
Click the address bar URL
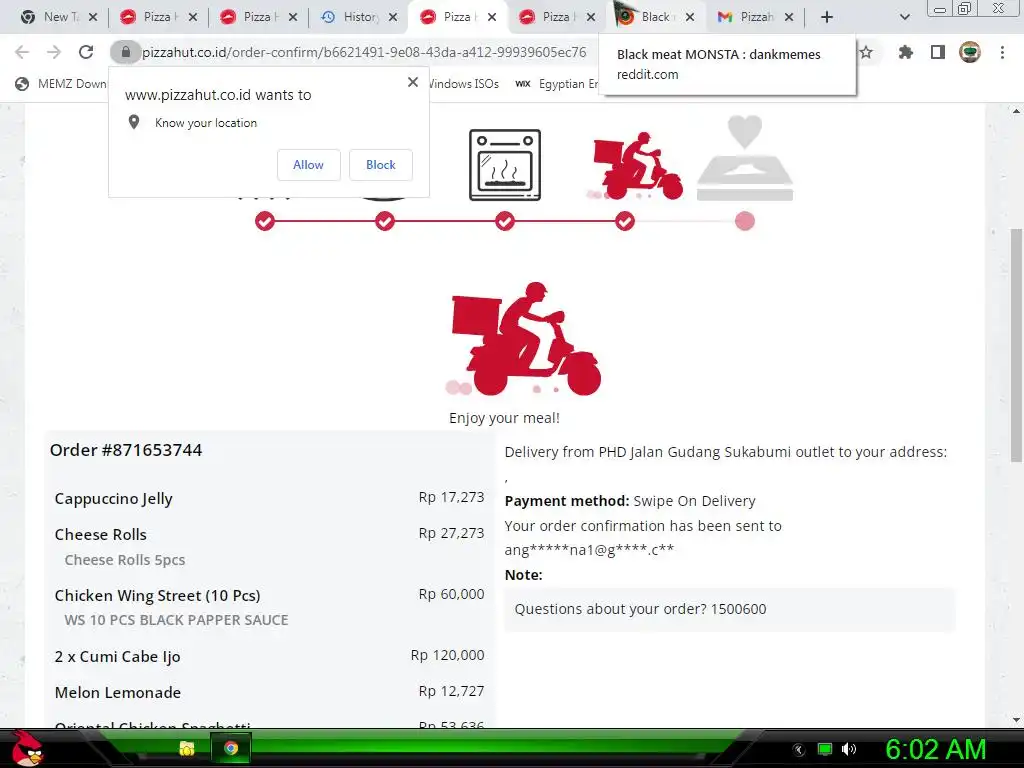click(364, 52)
